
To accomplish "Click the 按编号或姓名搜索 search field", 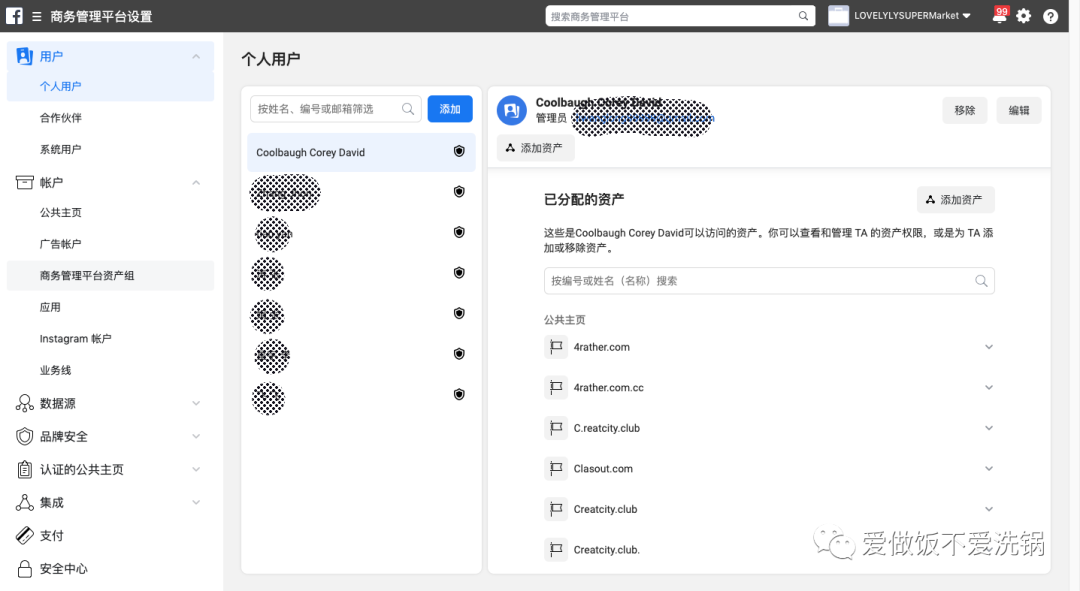I will [768, 281].
